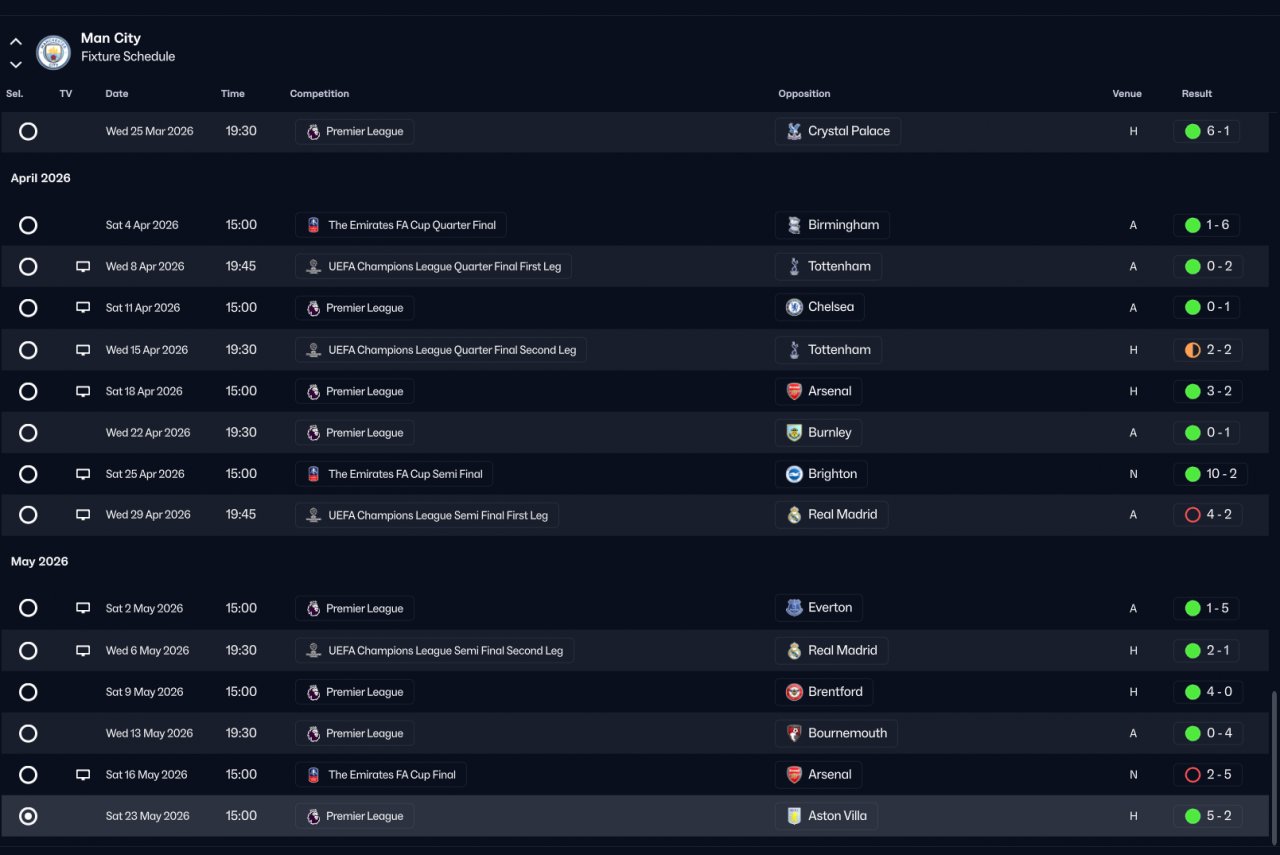Click the down chevron beside Man City badge
Screen dimensions: 1280x855
coord(16,64)
